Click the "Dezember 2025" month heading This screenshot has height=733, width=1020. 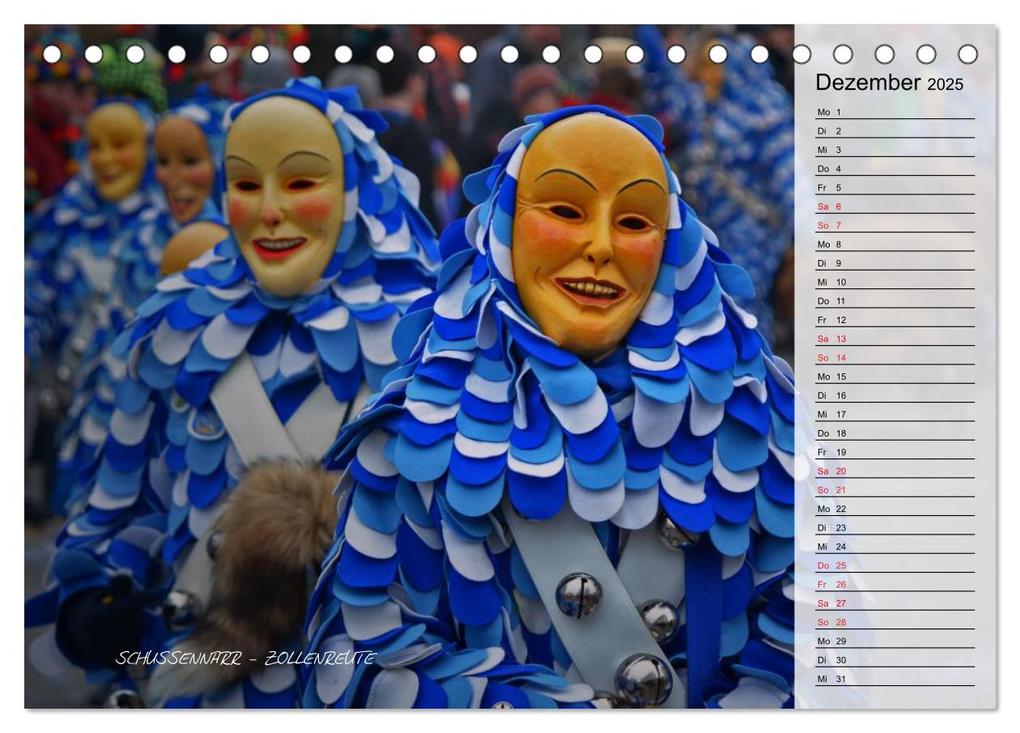888,83
